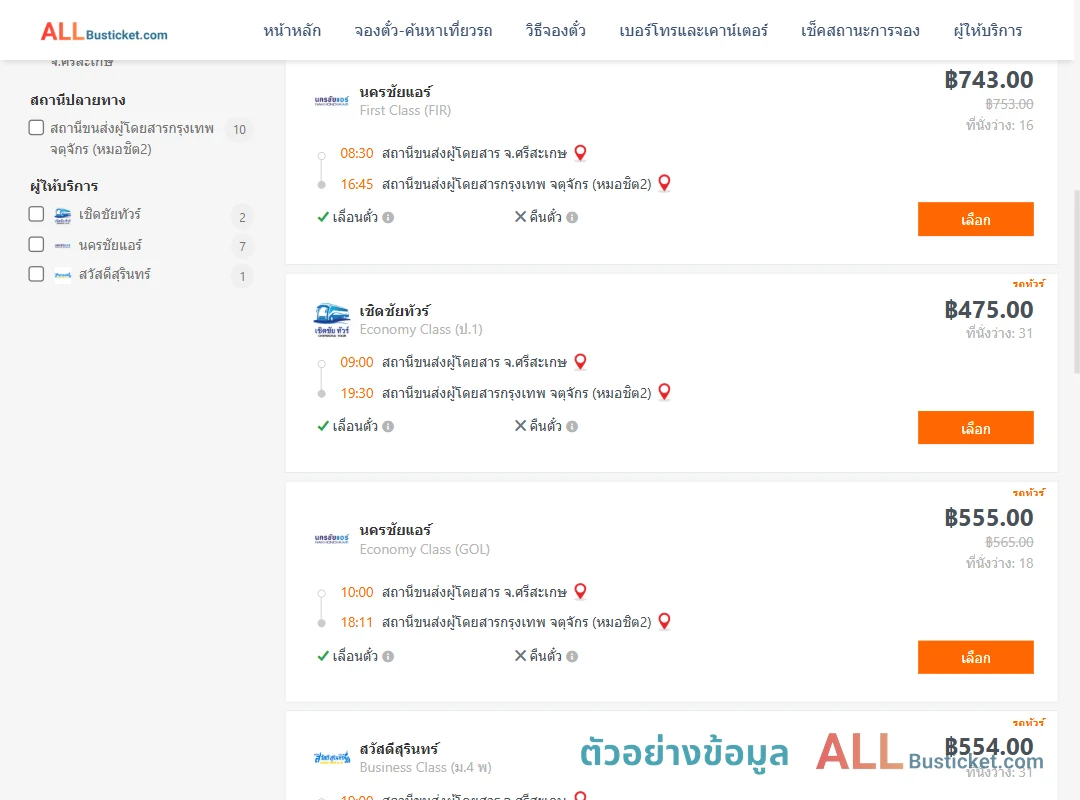Tick the เชิดชัยทัวร์ operator checkbox

click(37, 214)
